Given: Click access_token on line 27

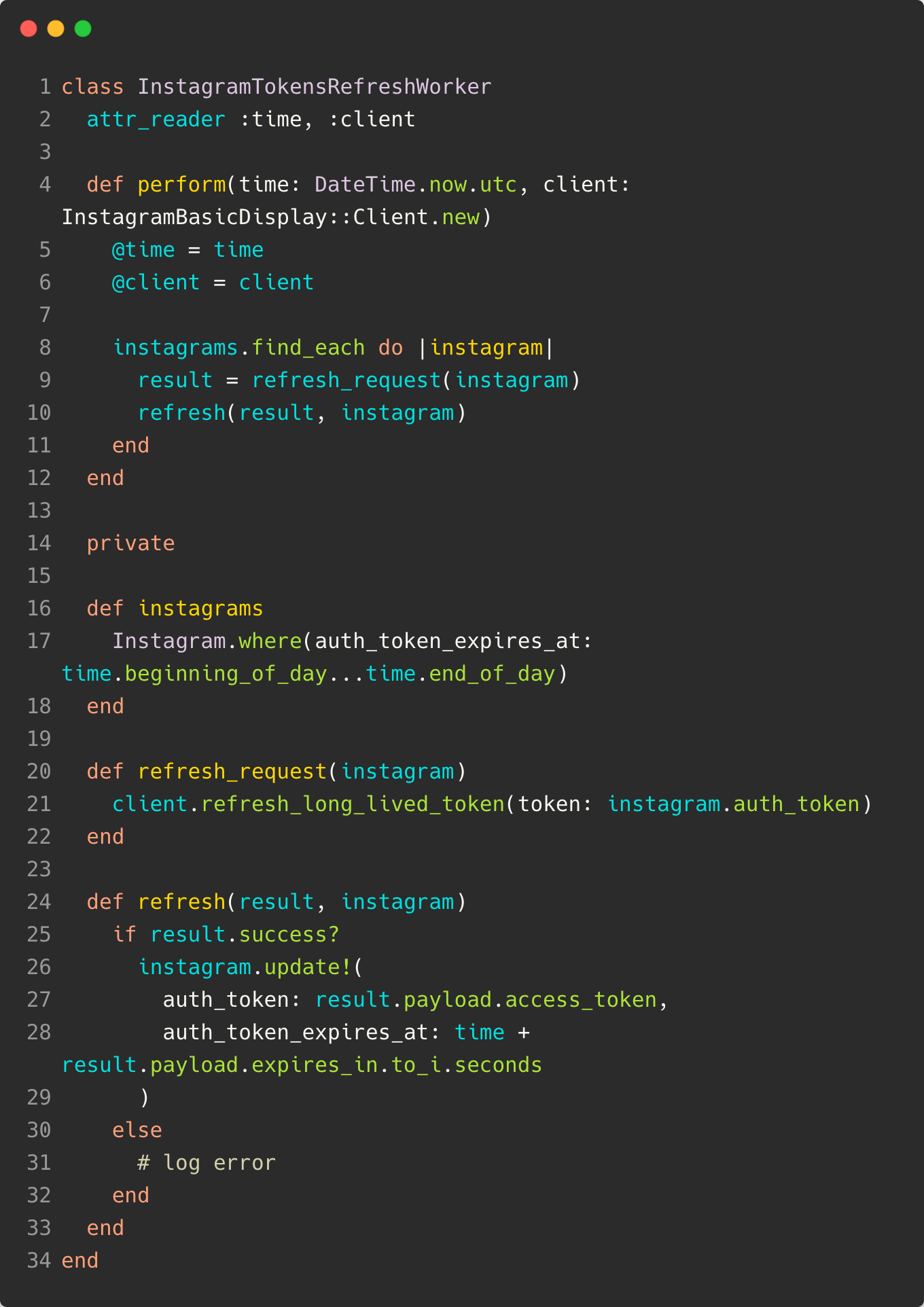Looking at the screenshot, I should click(x=581, y=1000).
